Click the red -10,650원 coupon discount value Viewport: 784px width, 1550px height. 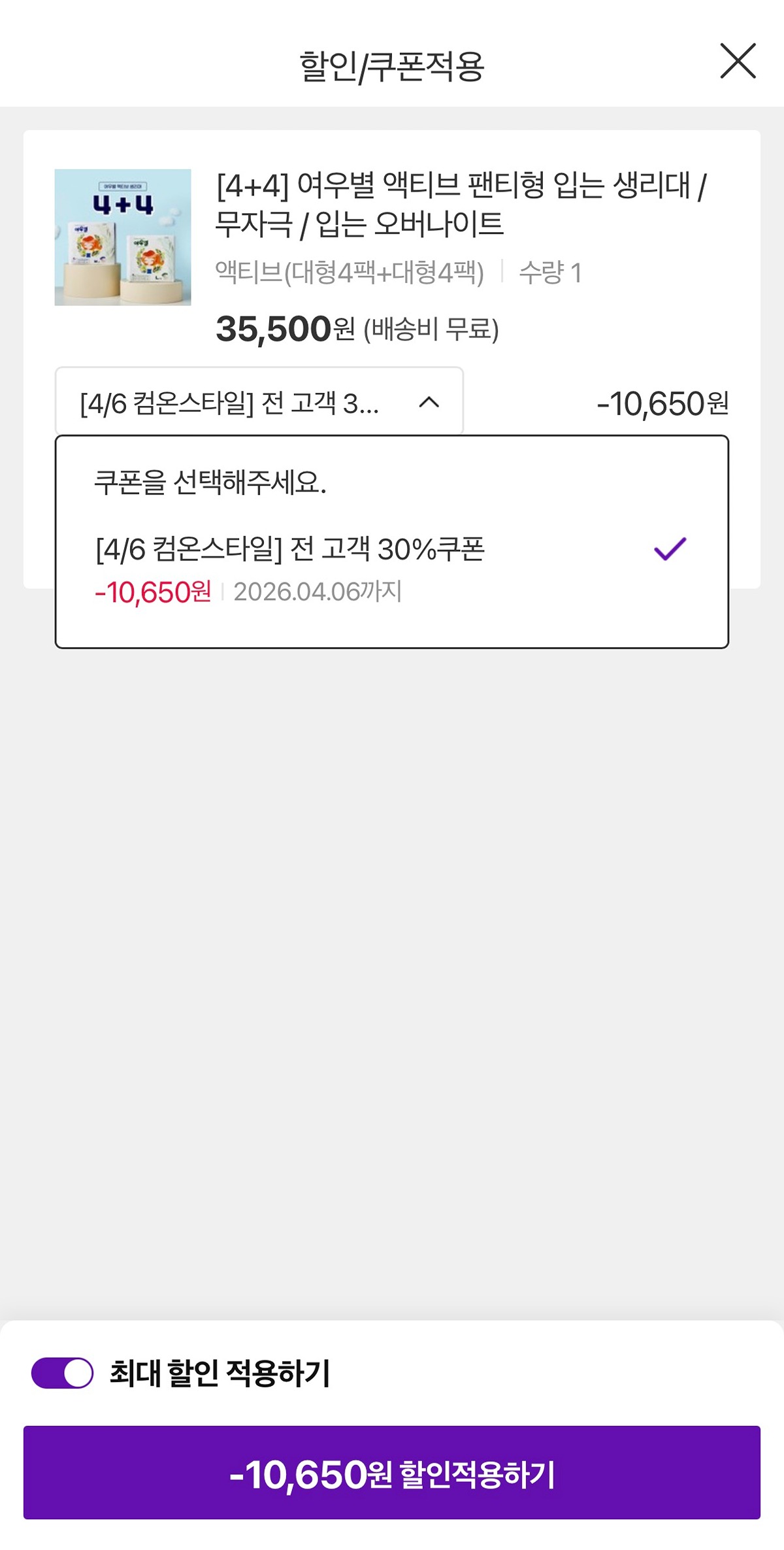click(153, 592)
